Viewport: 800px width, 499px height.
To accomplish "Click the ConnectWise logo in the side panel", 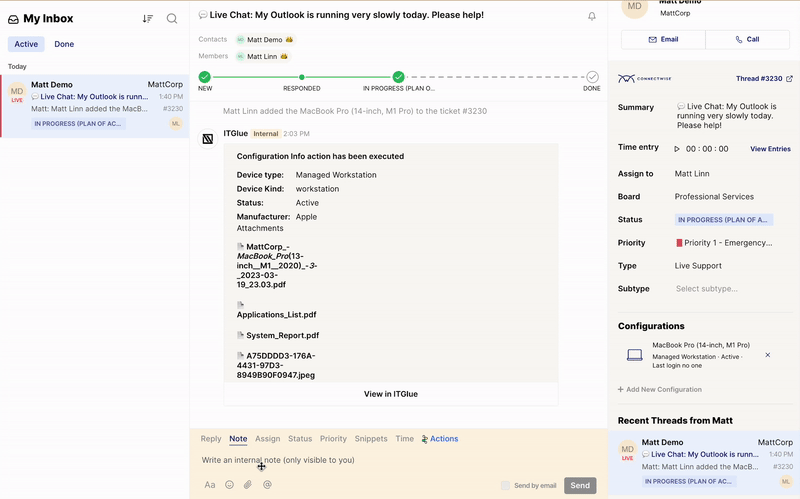I will pyautogui.click(x=644, y=79).
